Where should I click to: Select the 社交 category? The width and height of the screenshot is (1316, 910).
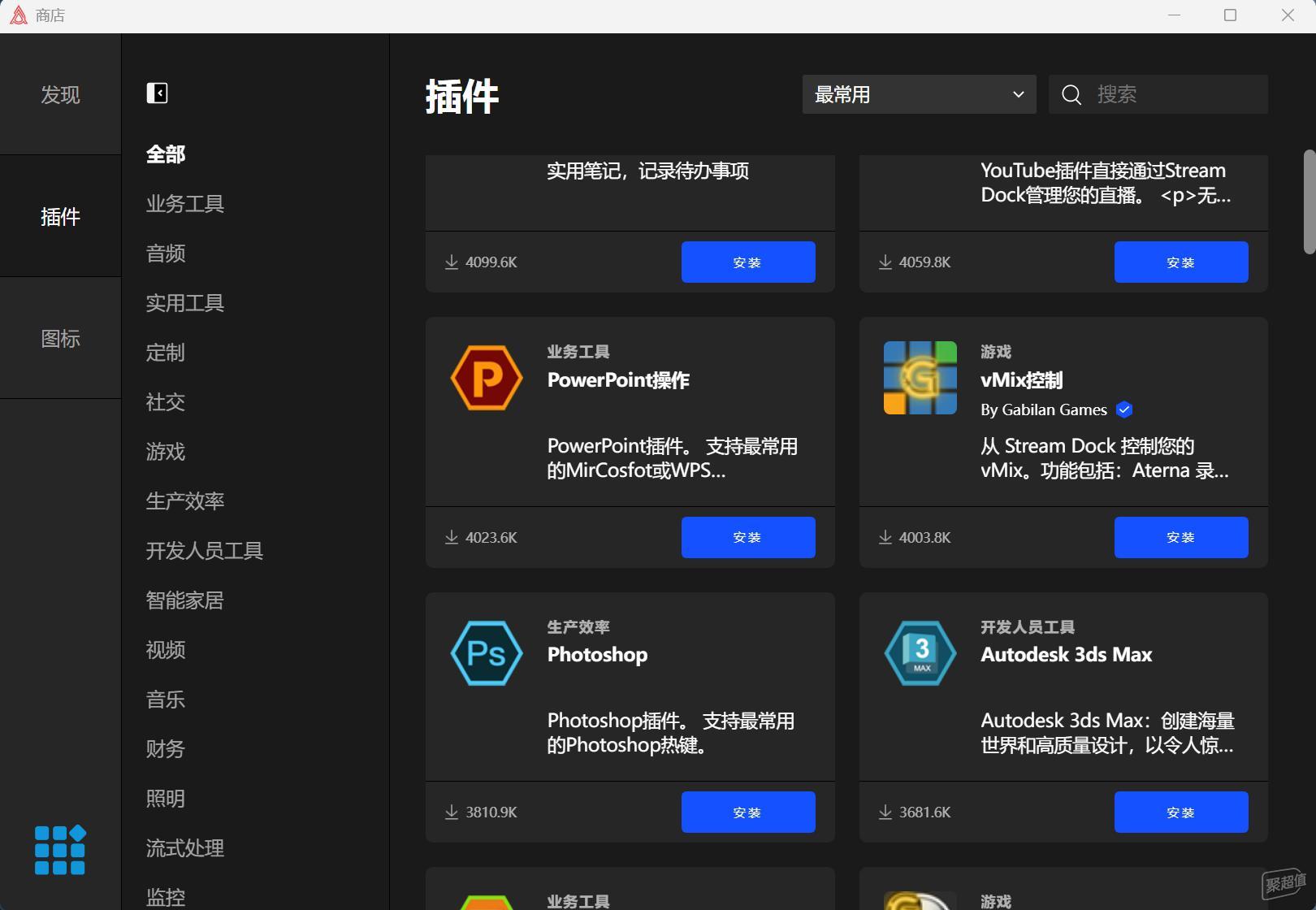click(166, 402)
